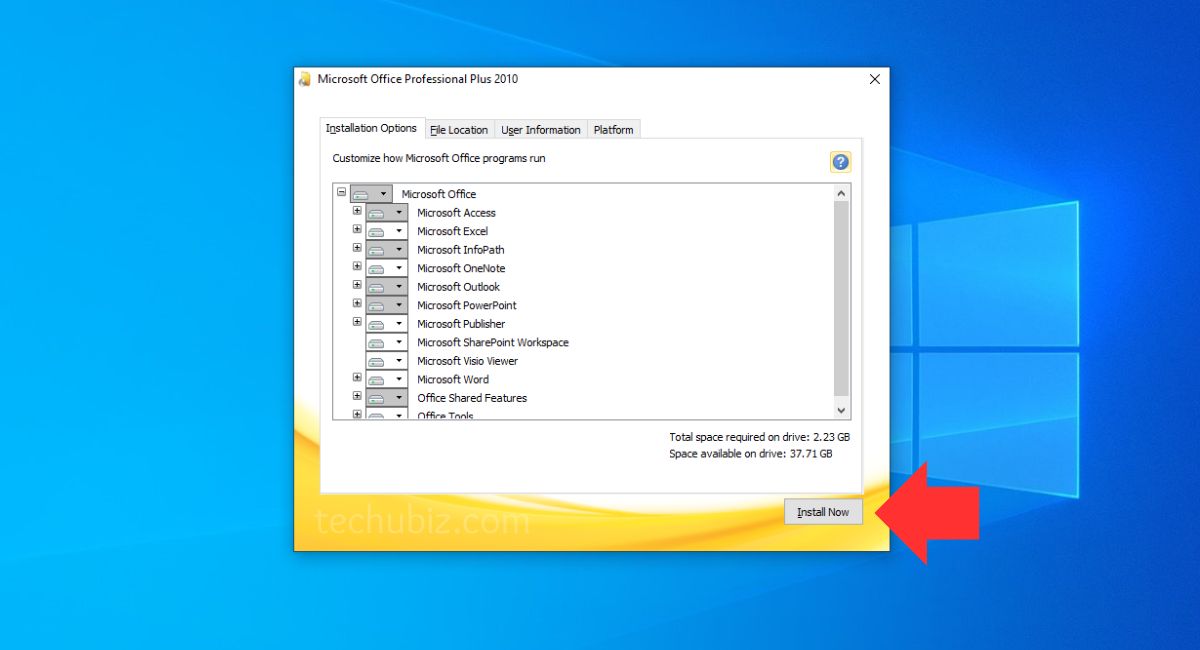1200x650 pixels.
Task: Select the Microsoft Excel label
Action: coord(452,231)
